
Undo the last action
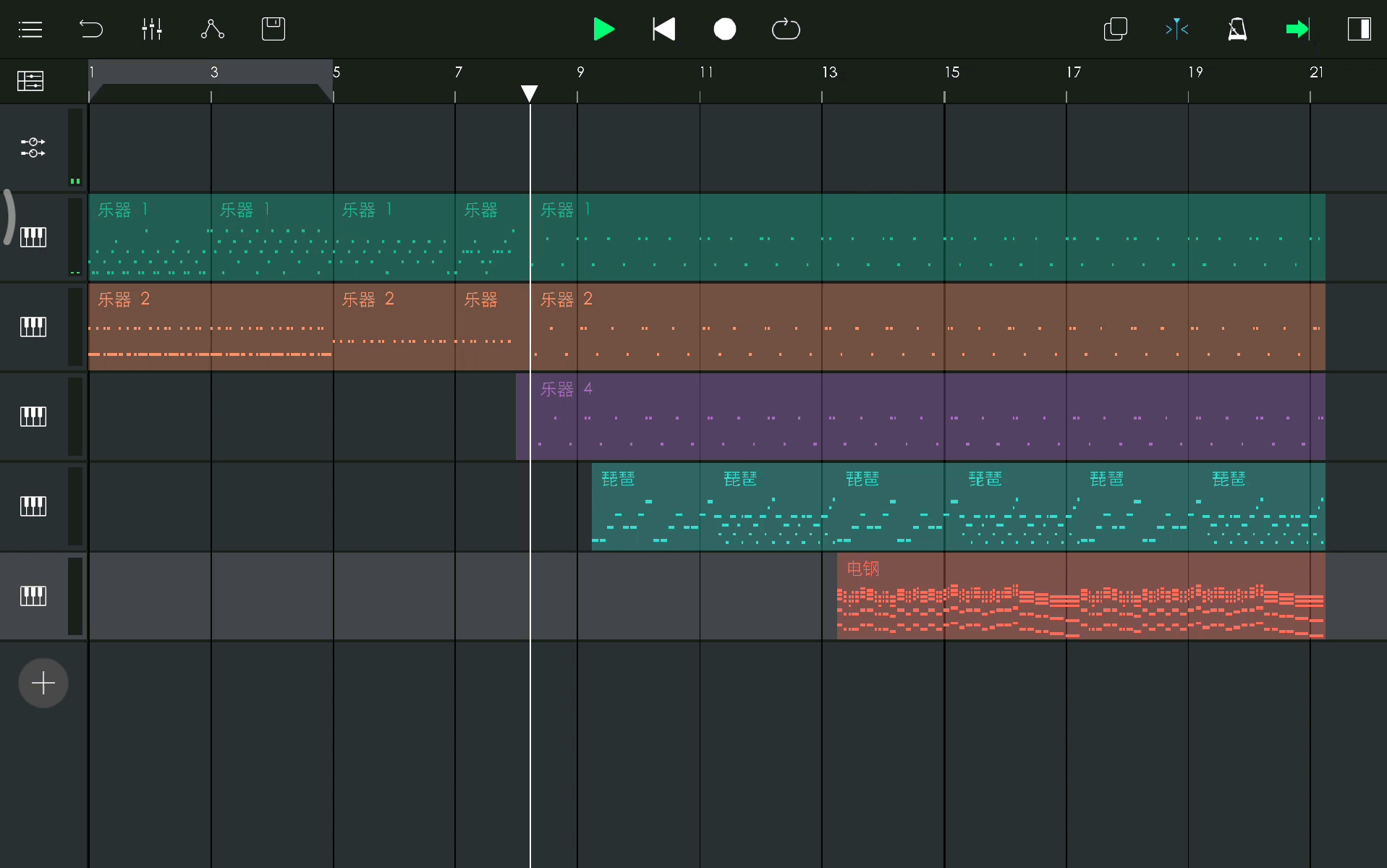(91, 30)
